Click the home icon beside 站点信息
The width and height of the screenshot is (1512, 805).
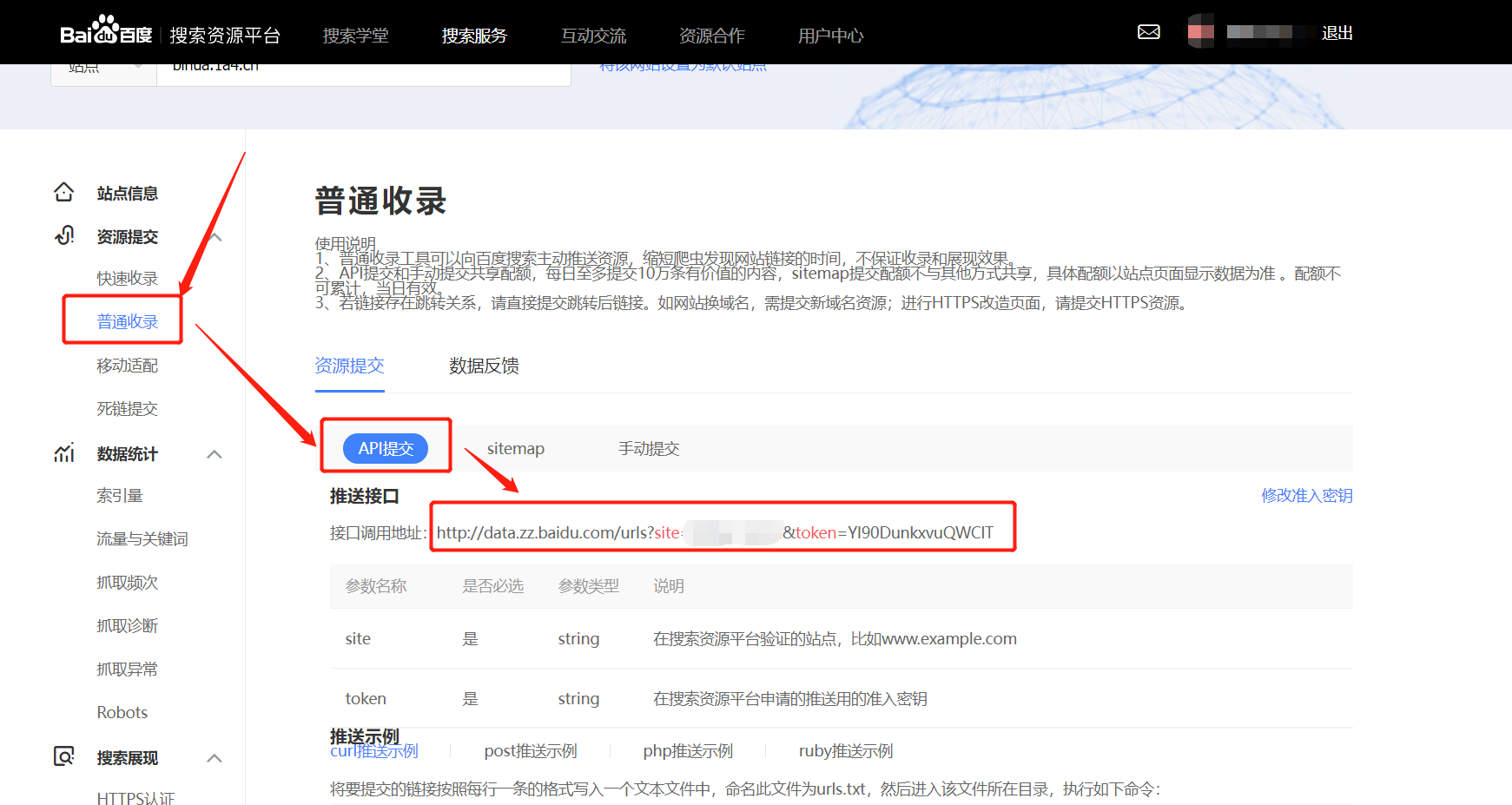pyautogui.click(x=64, y=192)
